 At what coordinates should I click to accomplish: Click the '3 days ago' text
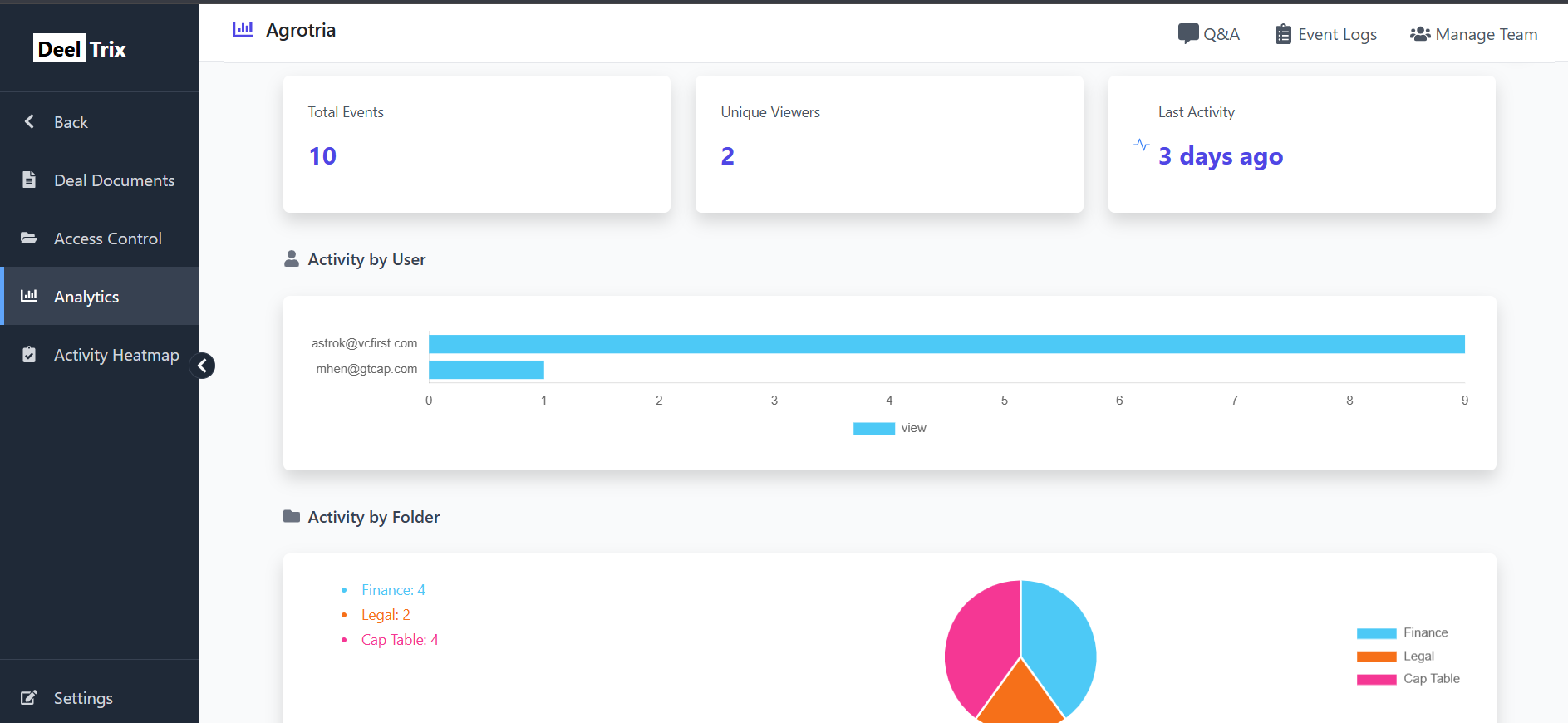pyautogui.click(x=1221, y=156)
